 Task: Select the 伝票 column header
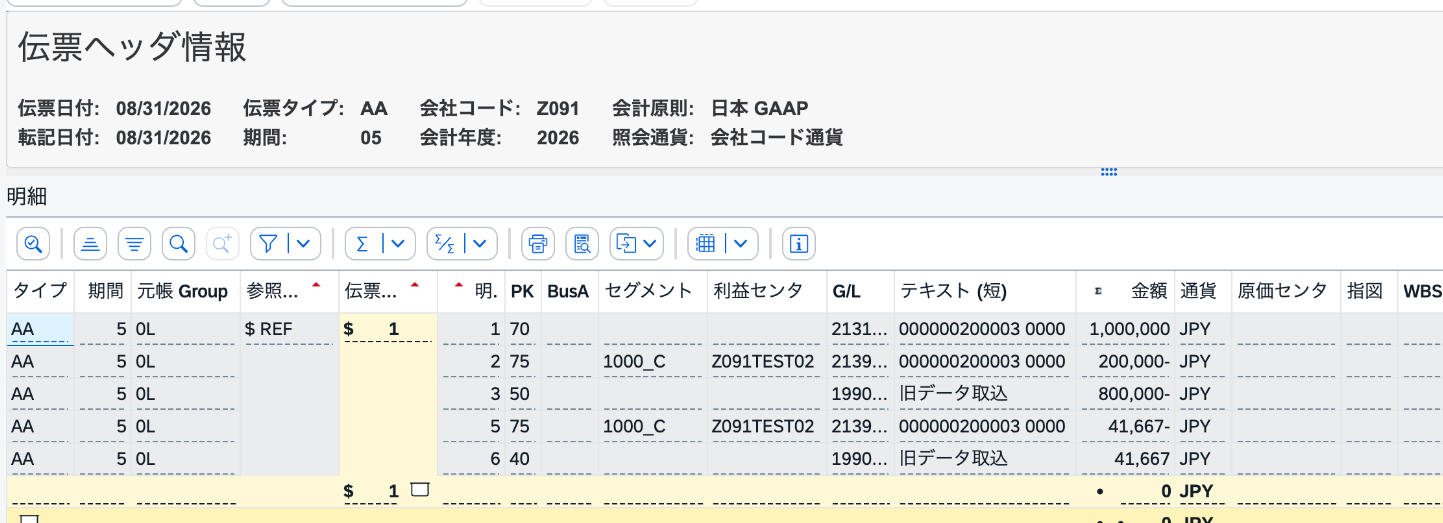tap(388, 291)
